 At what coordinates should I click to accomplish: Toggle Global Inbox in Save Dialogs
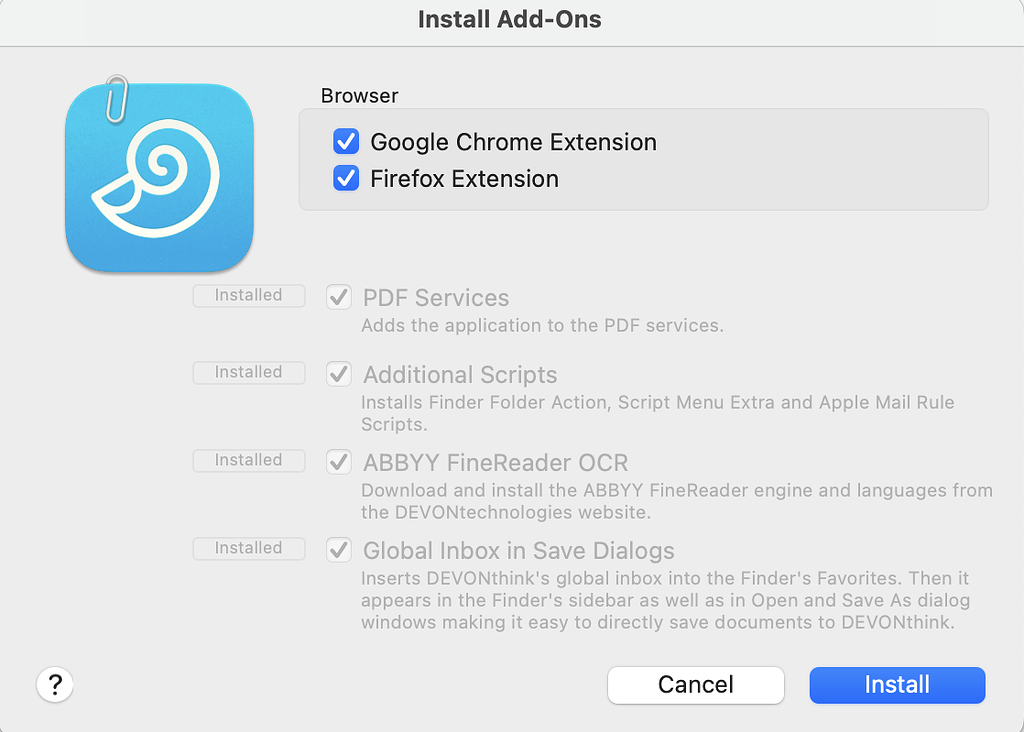click(x=338, y=550)
